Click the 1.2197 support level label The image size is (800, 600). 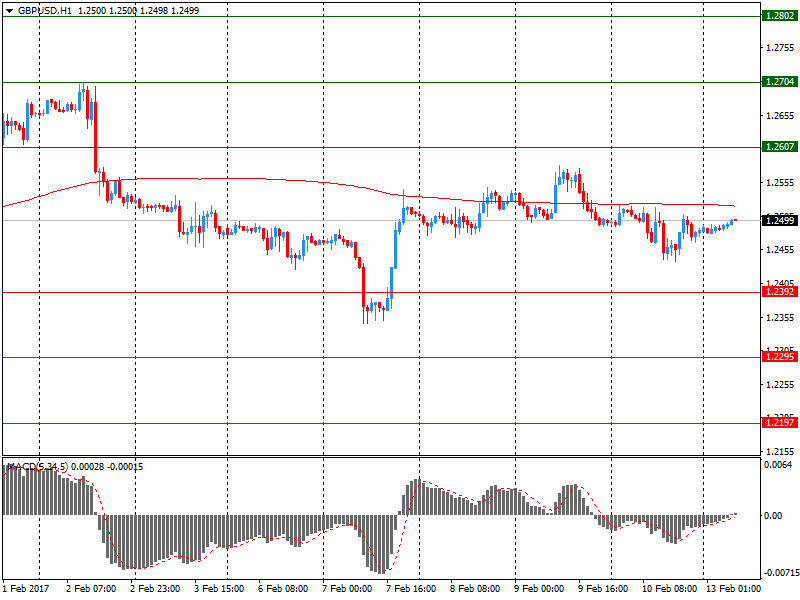(x=780, y=422)
